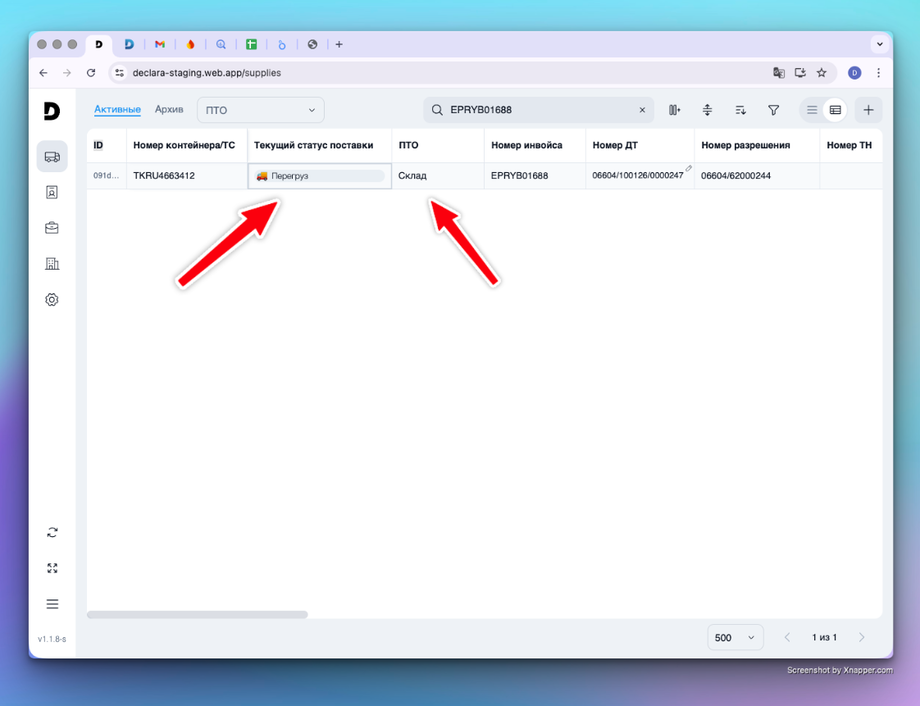Open the Chrome profile avatar D
This screenshot has height=706, width=920.
click(x=854, y=73)
